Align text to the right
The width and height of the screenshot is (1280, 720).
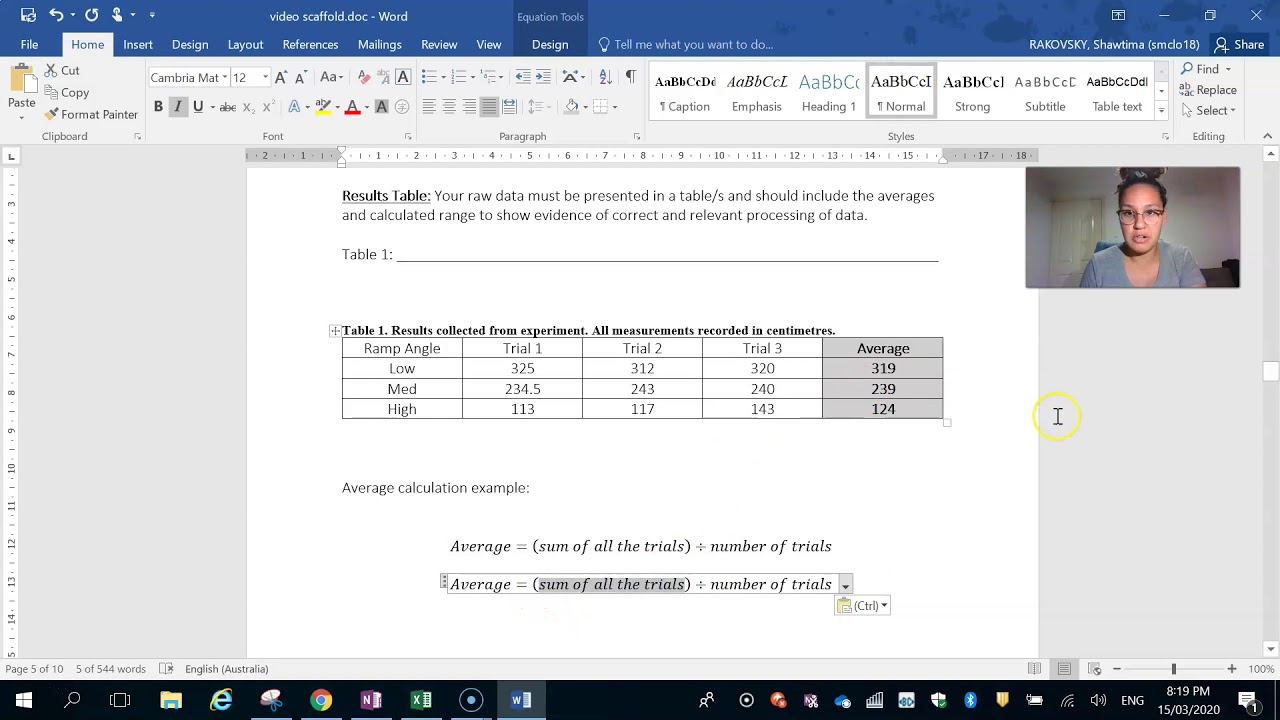469,107
